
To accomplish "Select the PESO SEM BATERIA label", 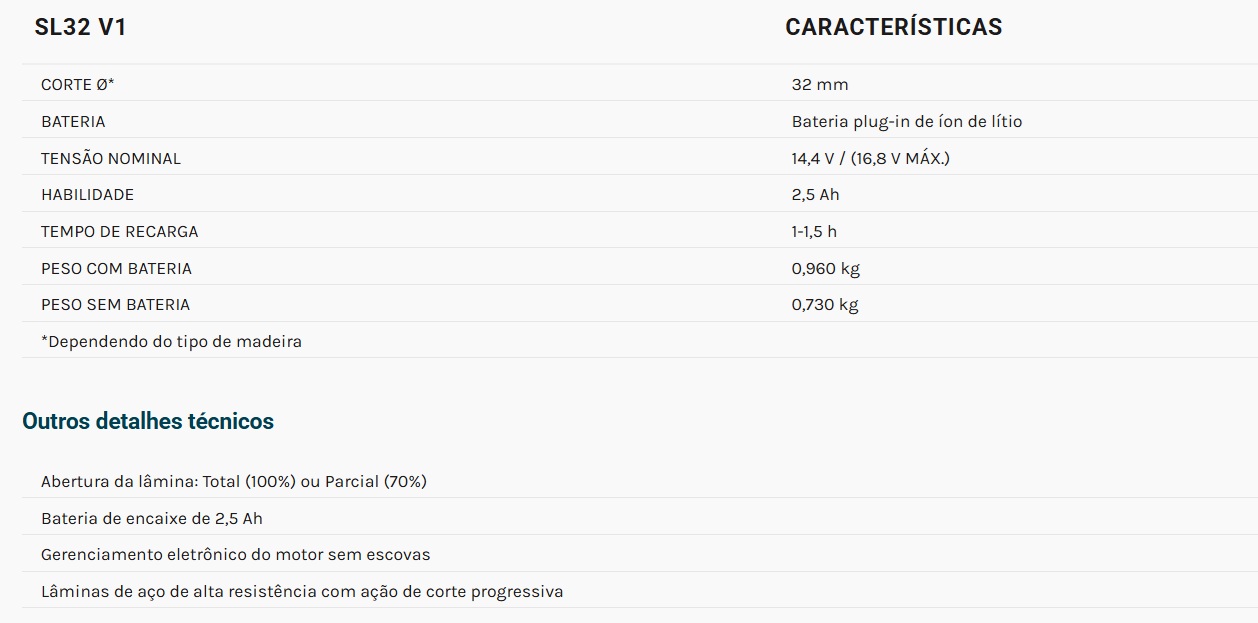I will [115, 305].
